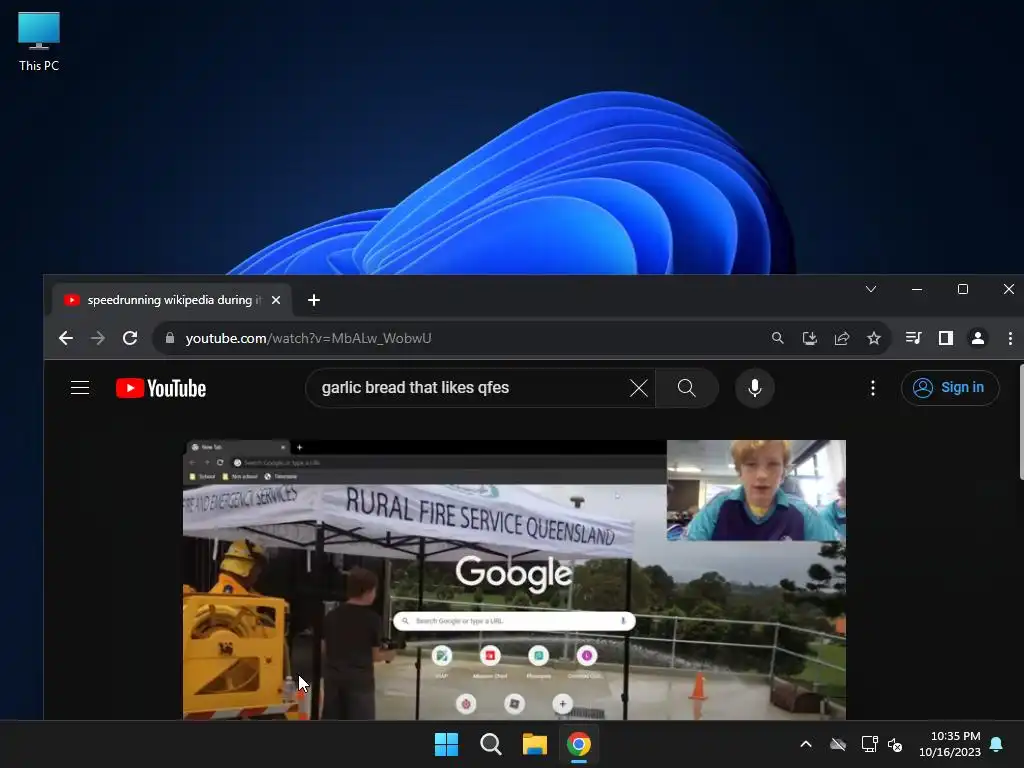Edit the YouTube search box text
Image resolution: width=1024 pixels, height=768 pixels.
470,388
